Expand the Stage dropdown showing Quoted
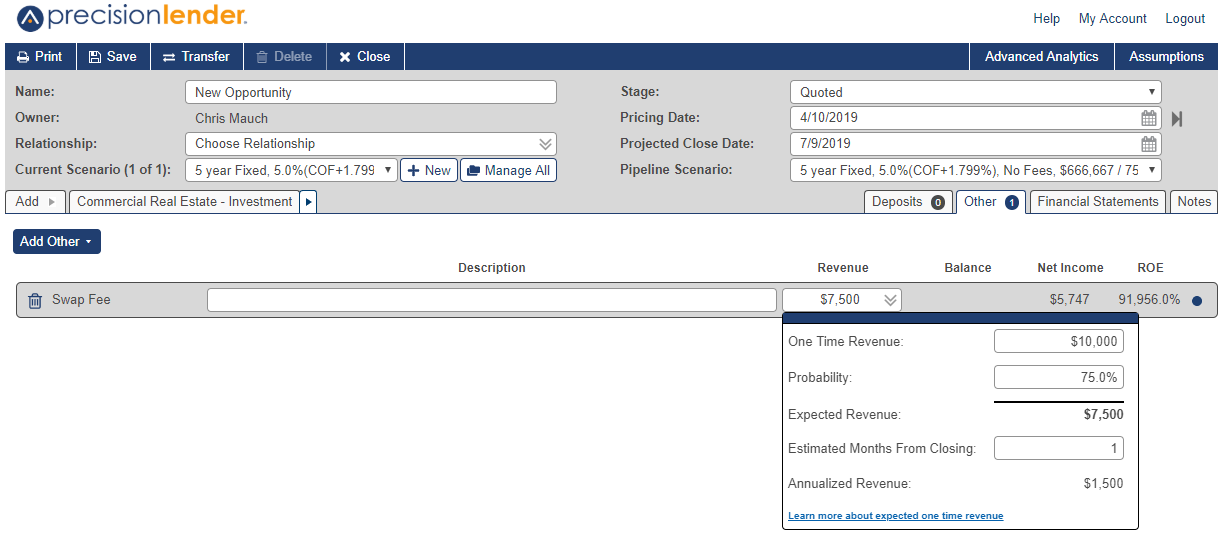This screenshot has width=1224, height=538. [x=975, y=92]
